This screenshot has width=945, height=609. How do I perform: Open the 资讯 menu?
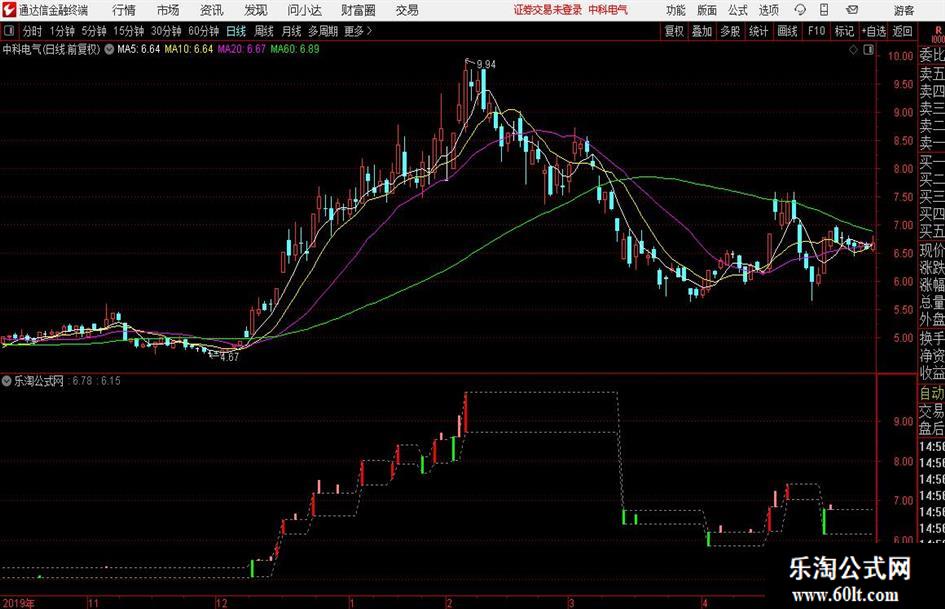coord(212,10)
